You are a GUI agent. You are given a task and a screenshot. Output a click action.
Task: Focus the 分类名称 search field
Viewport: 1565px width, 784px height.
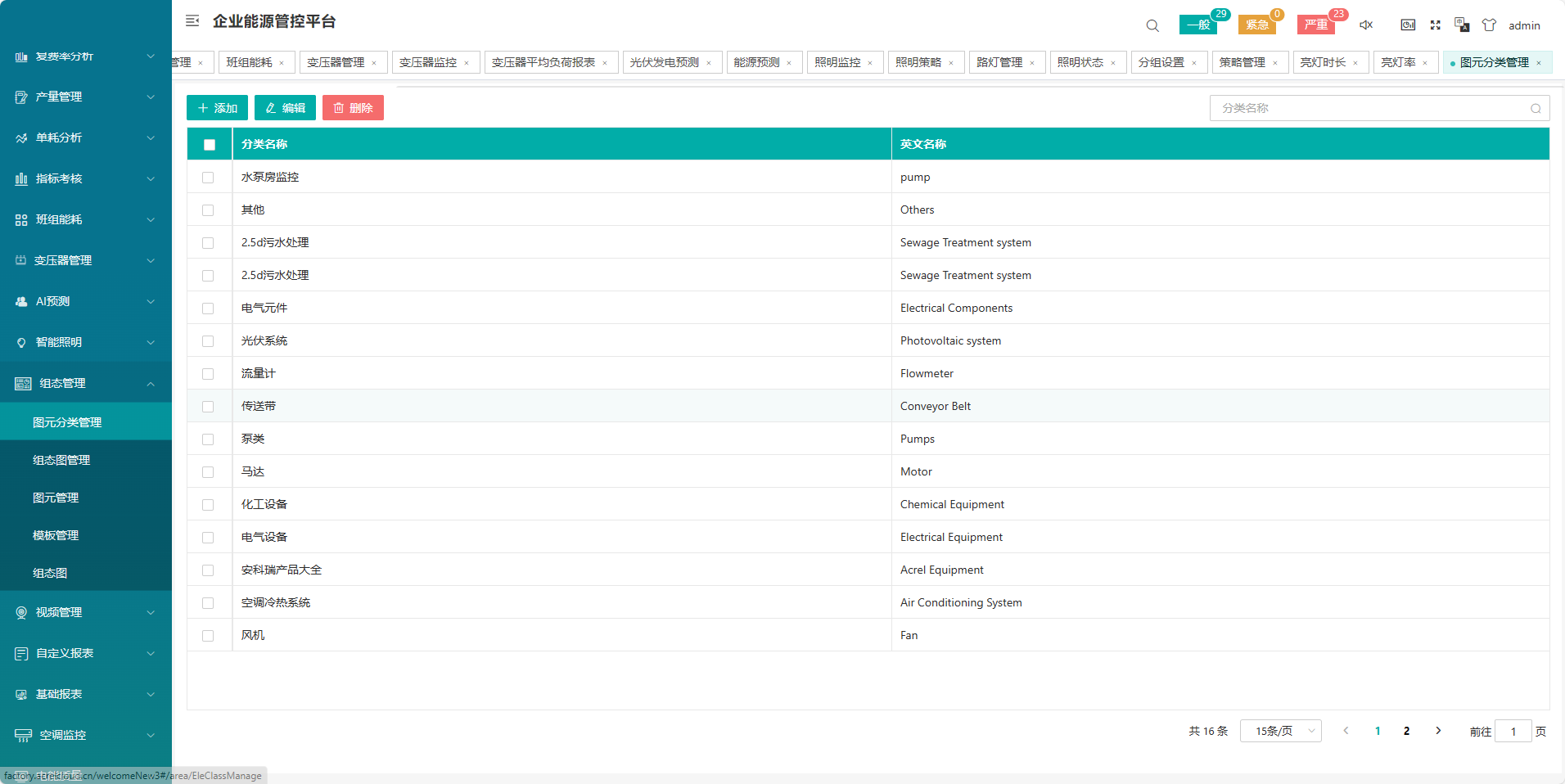coord(1371,108)
